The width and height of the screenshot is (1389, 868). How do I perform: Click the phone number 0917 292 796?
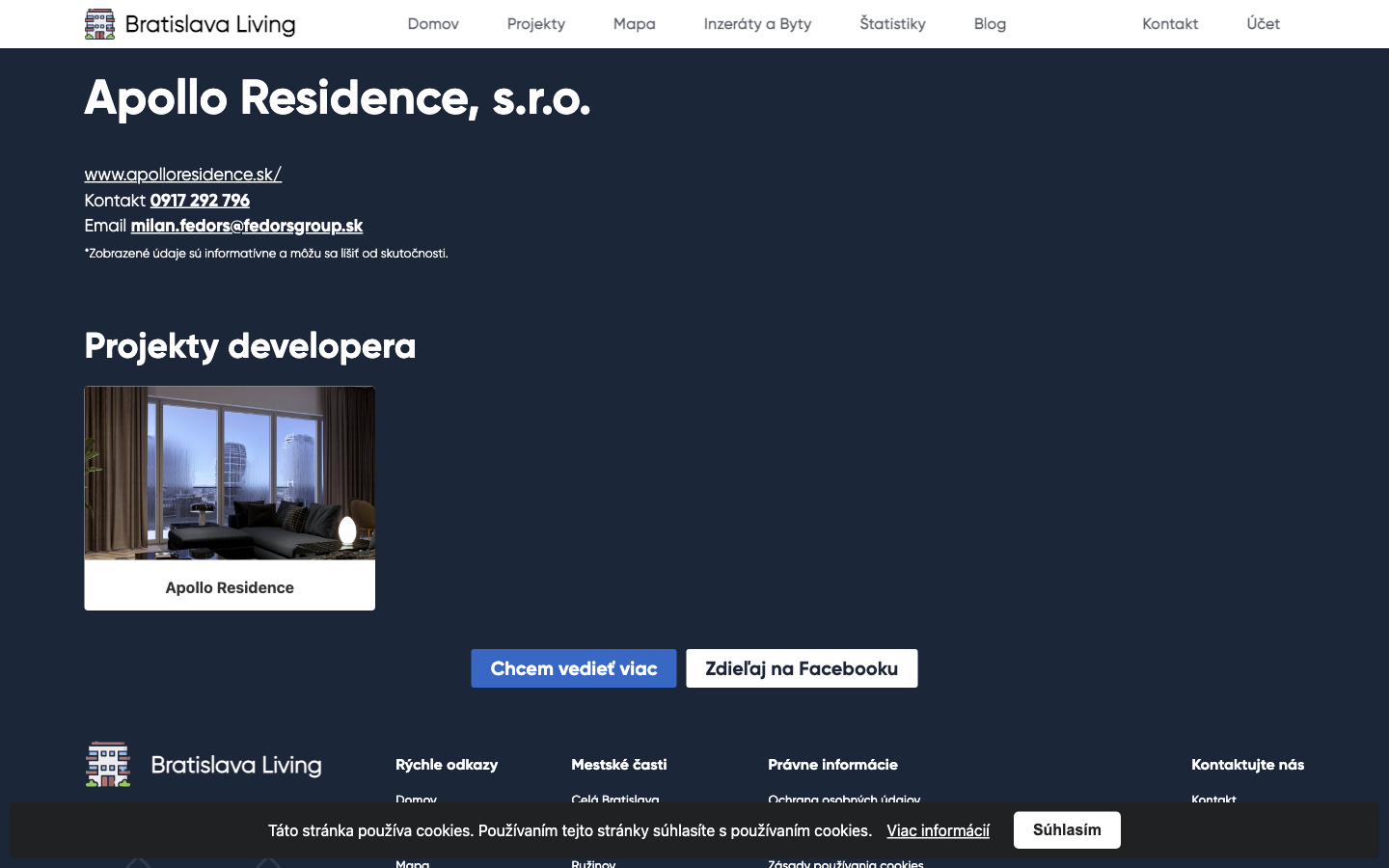click(x=200, y=201)
